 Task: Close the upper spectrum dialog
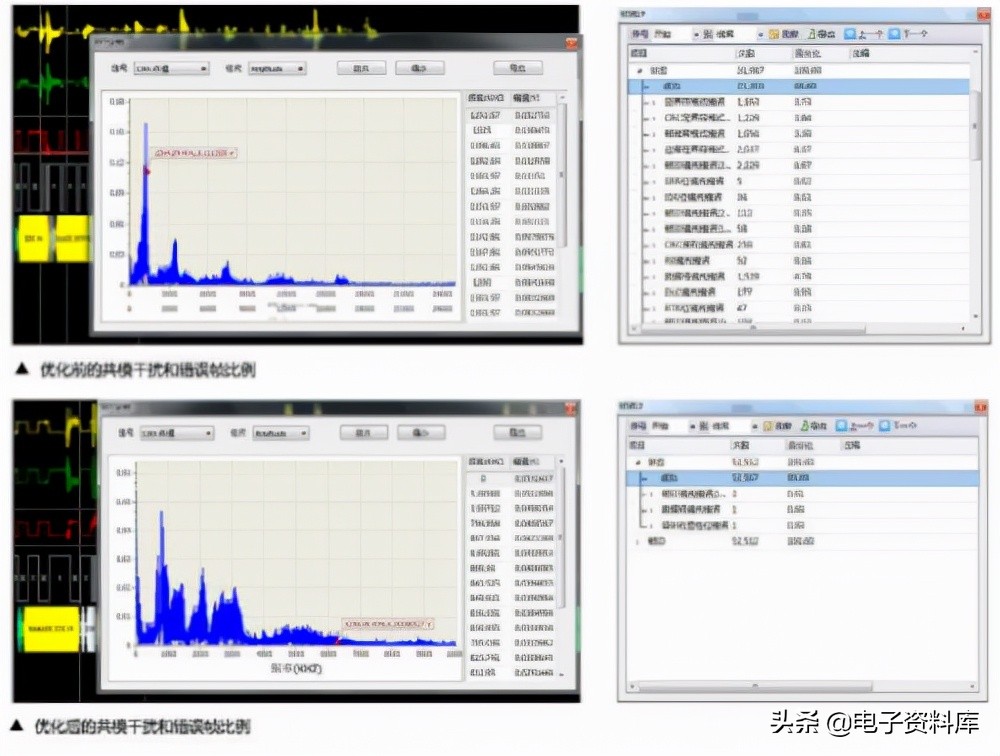pyautogui.click(x=571, y=43)
